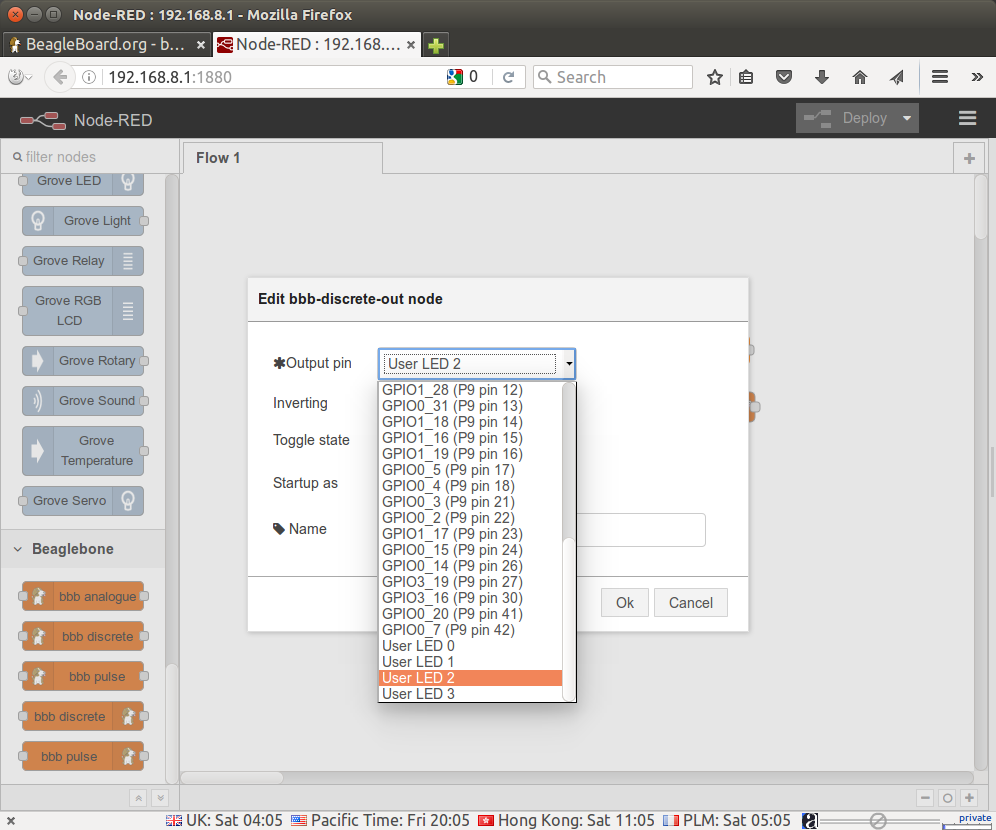Switch to the Flow 1 tab
The width and height of the screenshot is (996, 830).
pyautogui.click(x=283, y=158)
